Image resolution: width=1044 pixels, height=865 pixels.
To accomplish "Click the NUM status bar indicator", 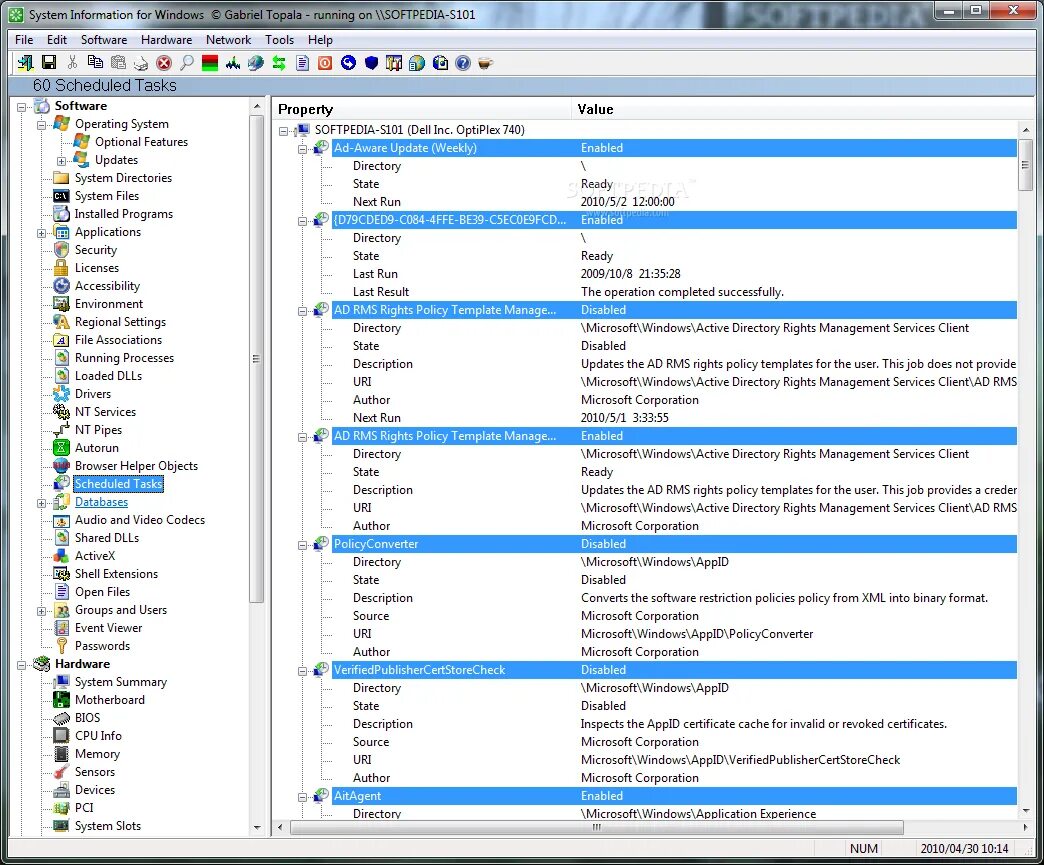I will tap(864, 848).
